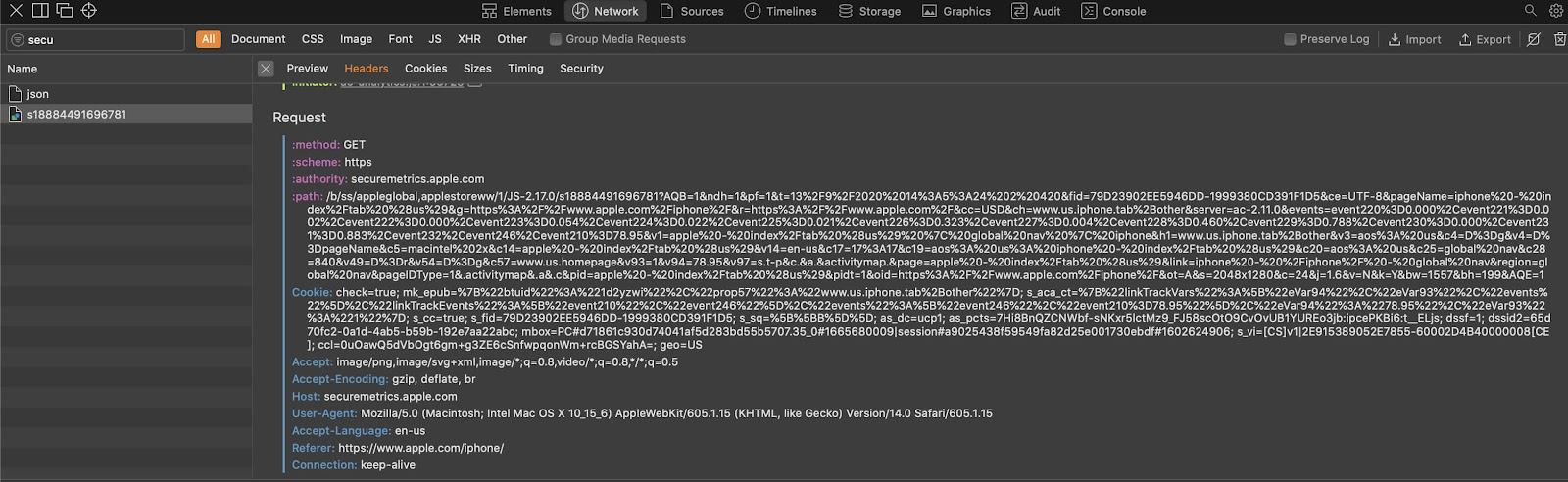The image size is (1568, 482).
Task: Click the Export button
Action: coord(1485,39)
